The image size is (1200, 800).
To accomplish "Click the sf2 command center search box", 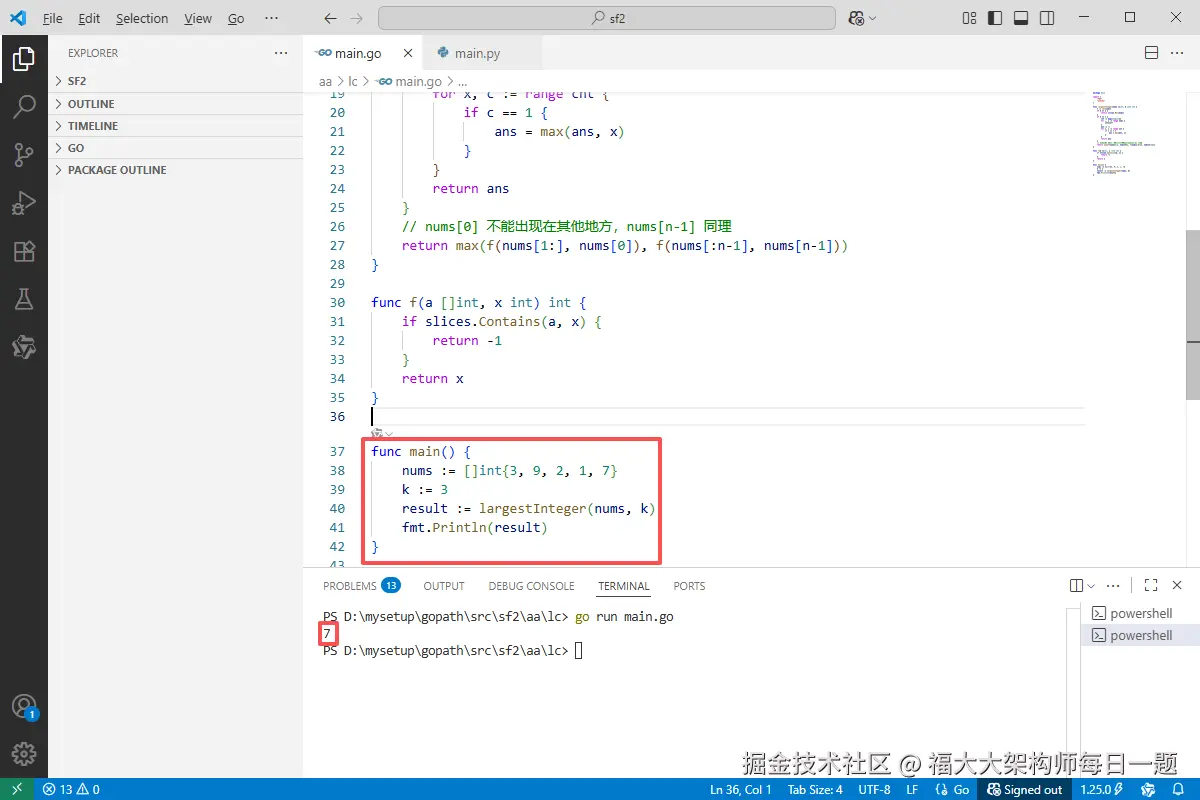I will tap(607, 18).
